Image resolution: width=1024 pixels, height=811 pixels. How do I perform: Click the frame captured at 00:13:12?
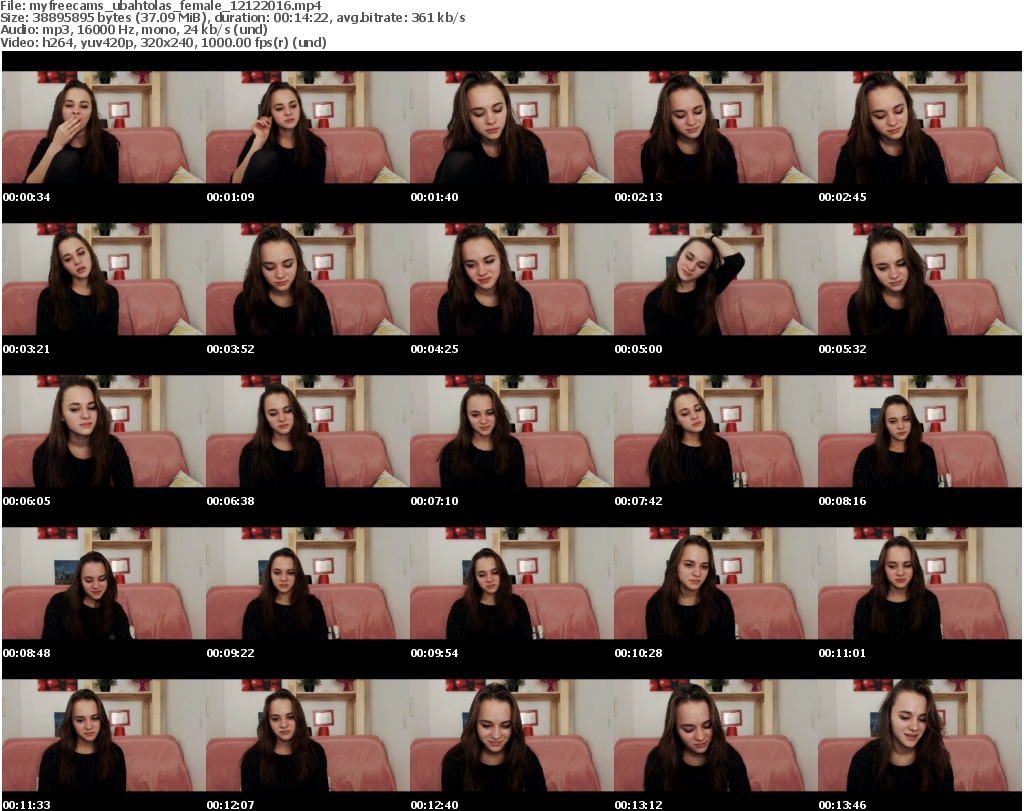[x=715, y=736]
